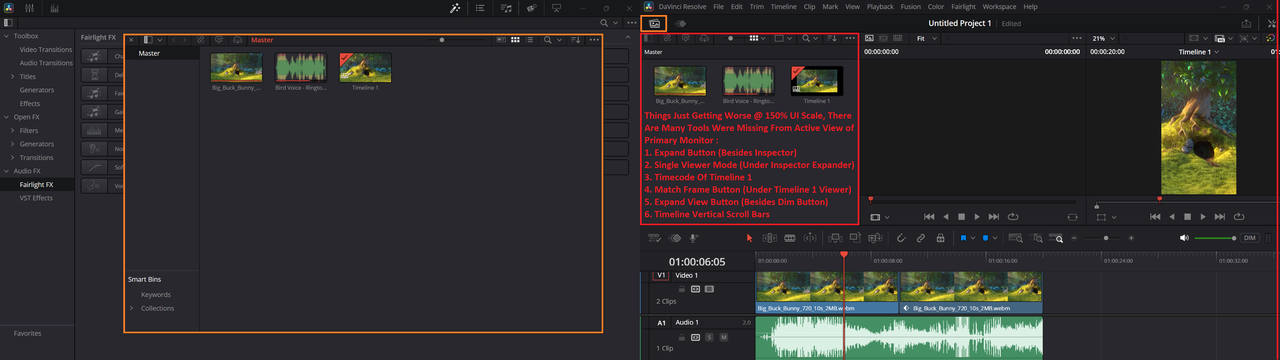The width and height of the screenshot is (1280, 360).
Task: Open the Fit zoom dropdown in source viewer
Action: [927, 38]
